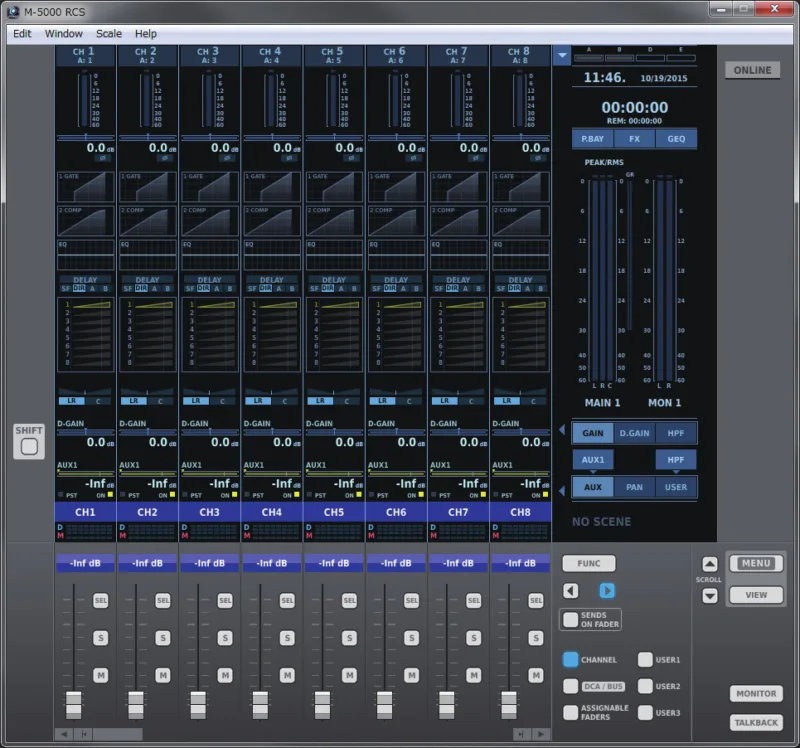The width and height of the screenshot is (800, 748).
Task: Select the USER1 fader layer
Action: tap(645, 660)
